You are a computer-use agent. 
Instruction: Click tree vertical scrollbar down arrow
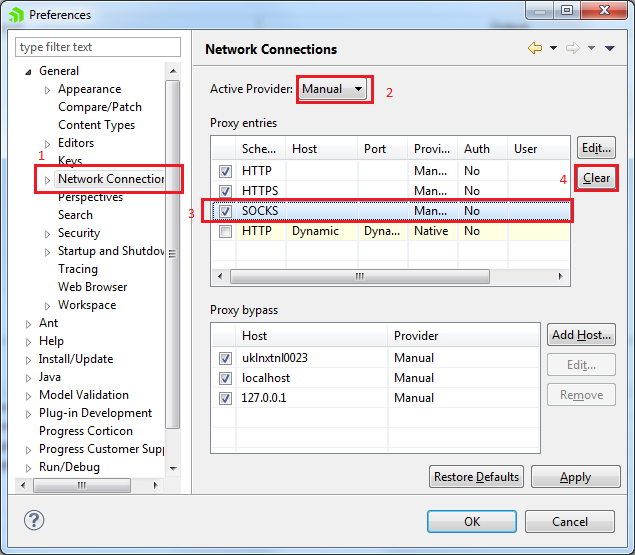(x=173, y=468)
